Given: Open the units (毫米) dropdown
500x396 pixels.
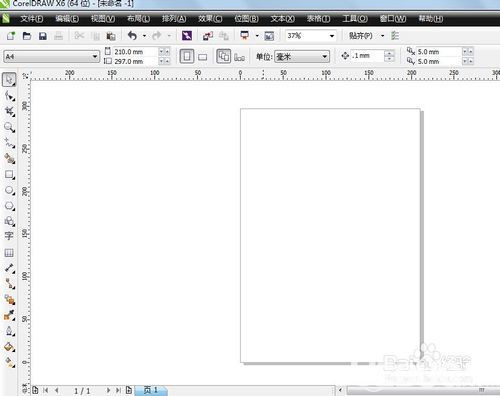Looking at the screenshot, I should 325,57.
